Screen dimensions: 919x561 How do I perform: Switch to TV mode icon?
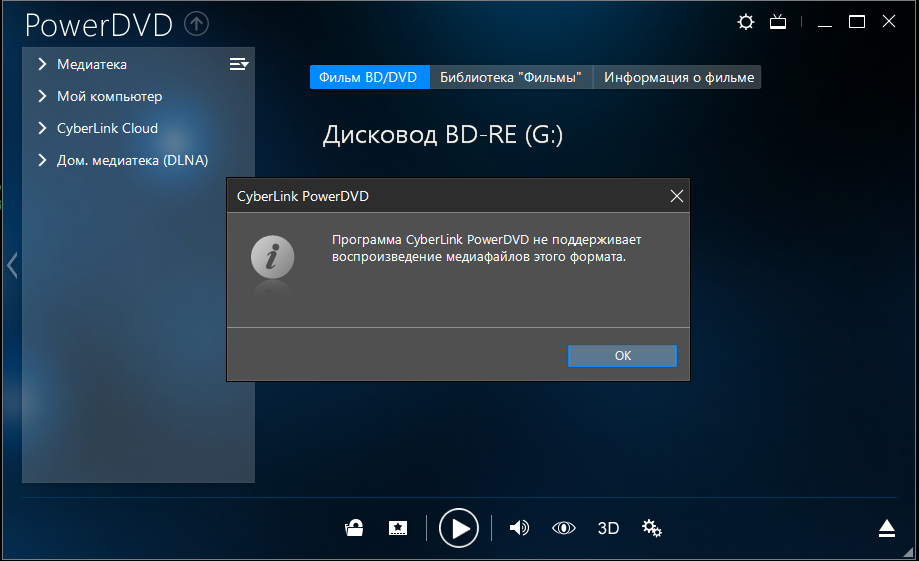(778, 22)
